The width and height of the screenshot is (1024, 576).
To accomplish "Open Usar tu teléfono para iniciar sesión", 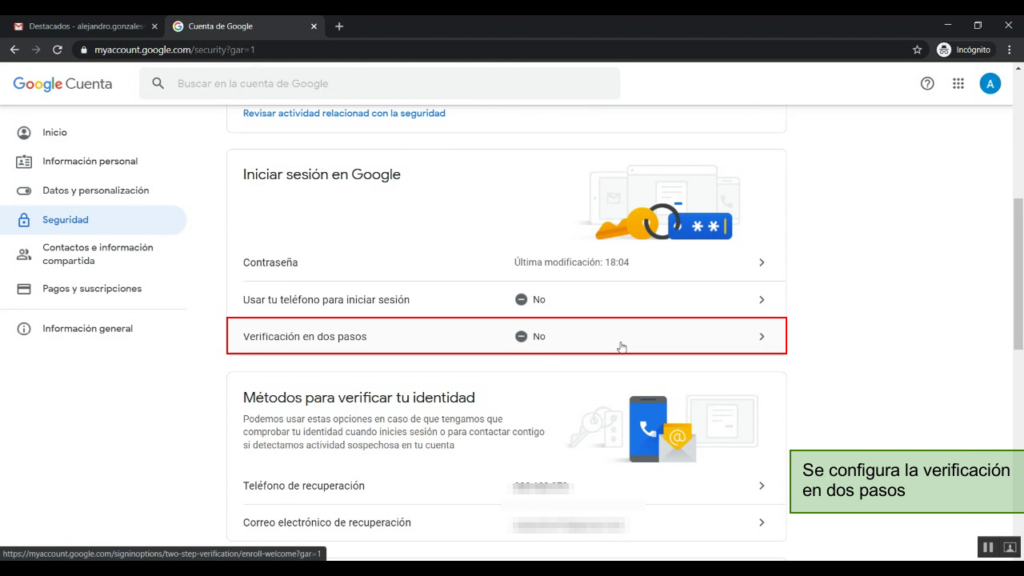I will [x=506, y=300].
